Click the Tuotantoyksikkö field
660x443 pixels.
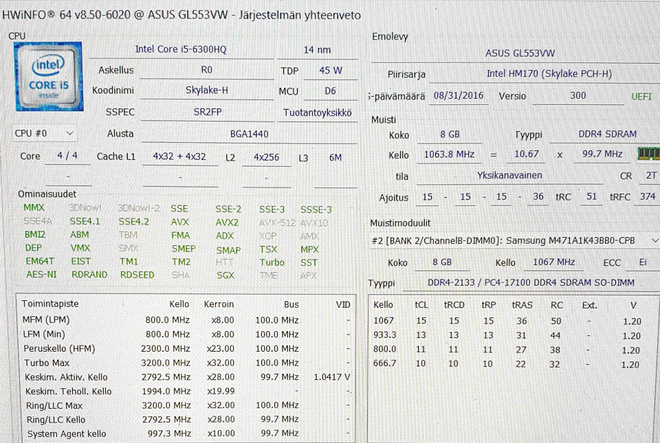pyautogui.click(x=317, y=113)
